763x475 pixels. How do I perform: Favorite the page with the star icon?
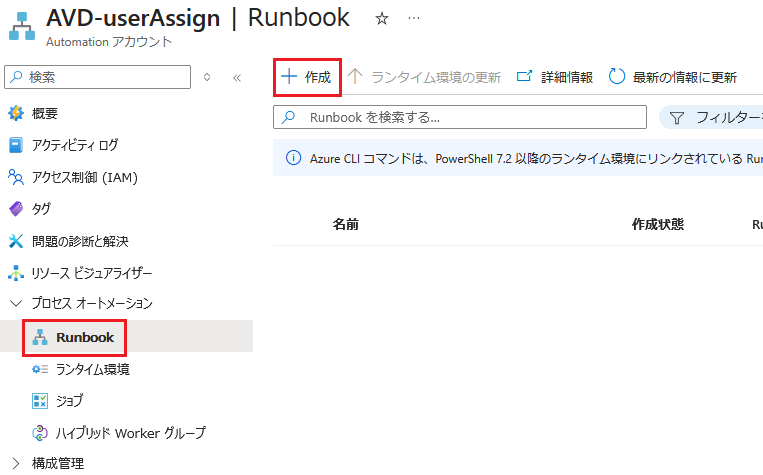(381, 19)
